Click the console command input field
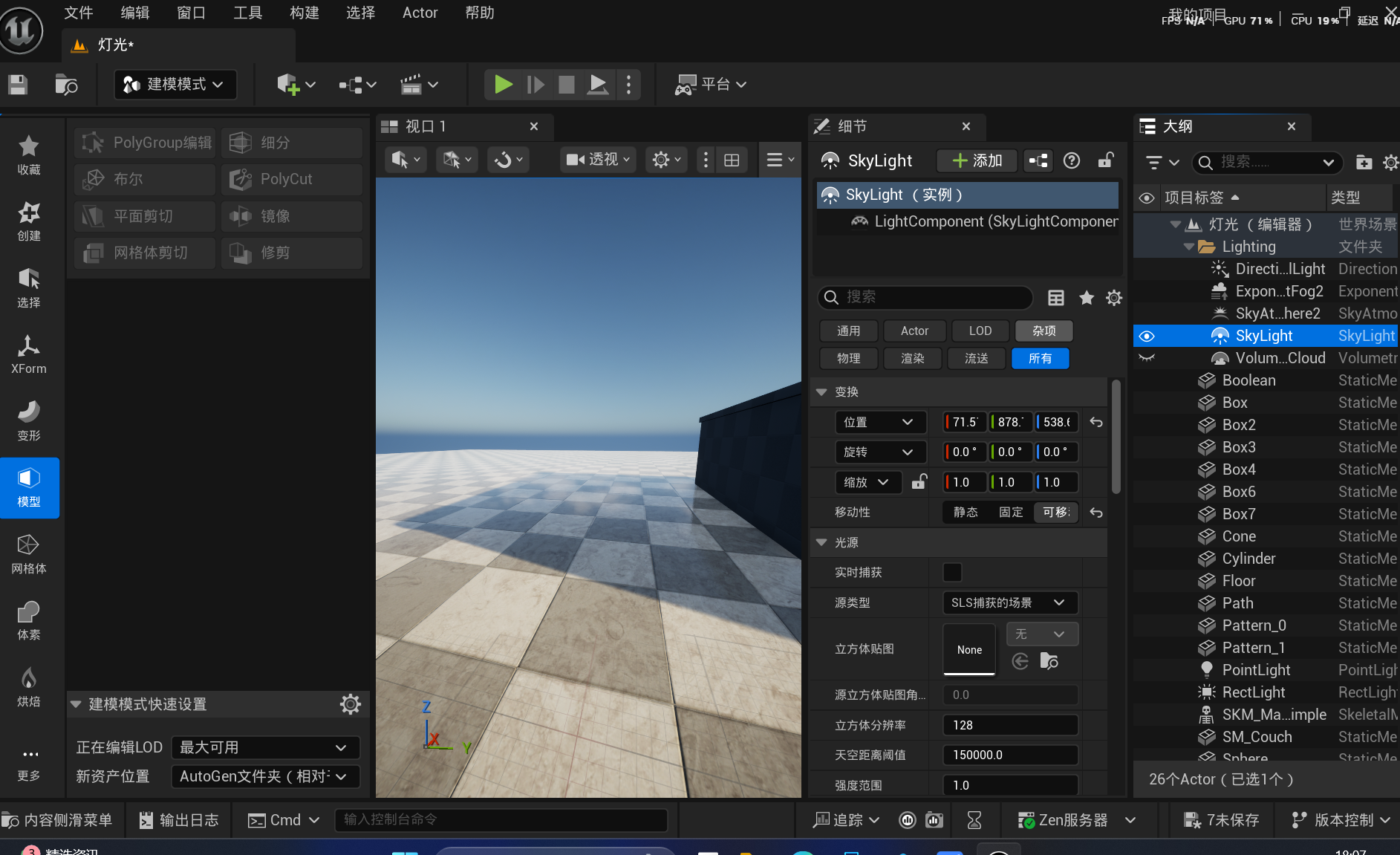This screenshot has height=855, width=1400. (502, 820)
